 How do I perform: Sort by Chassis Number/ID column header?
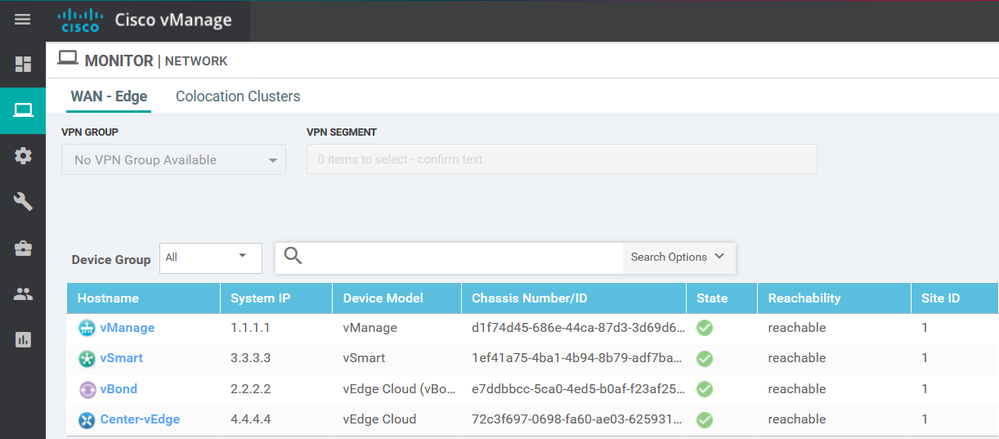(574, 298)
